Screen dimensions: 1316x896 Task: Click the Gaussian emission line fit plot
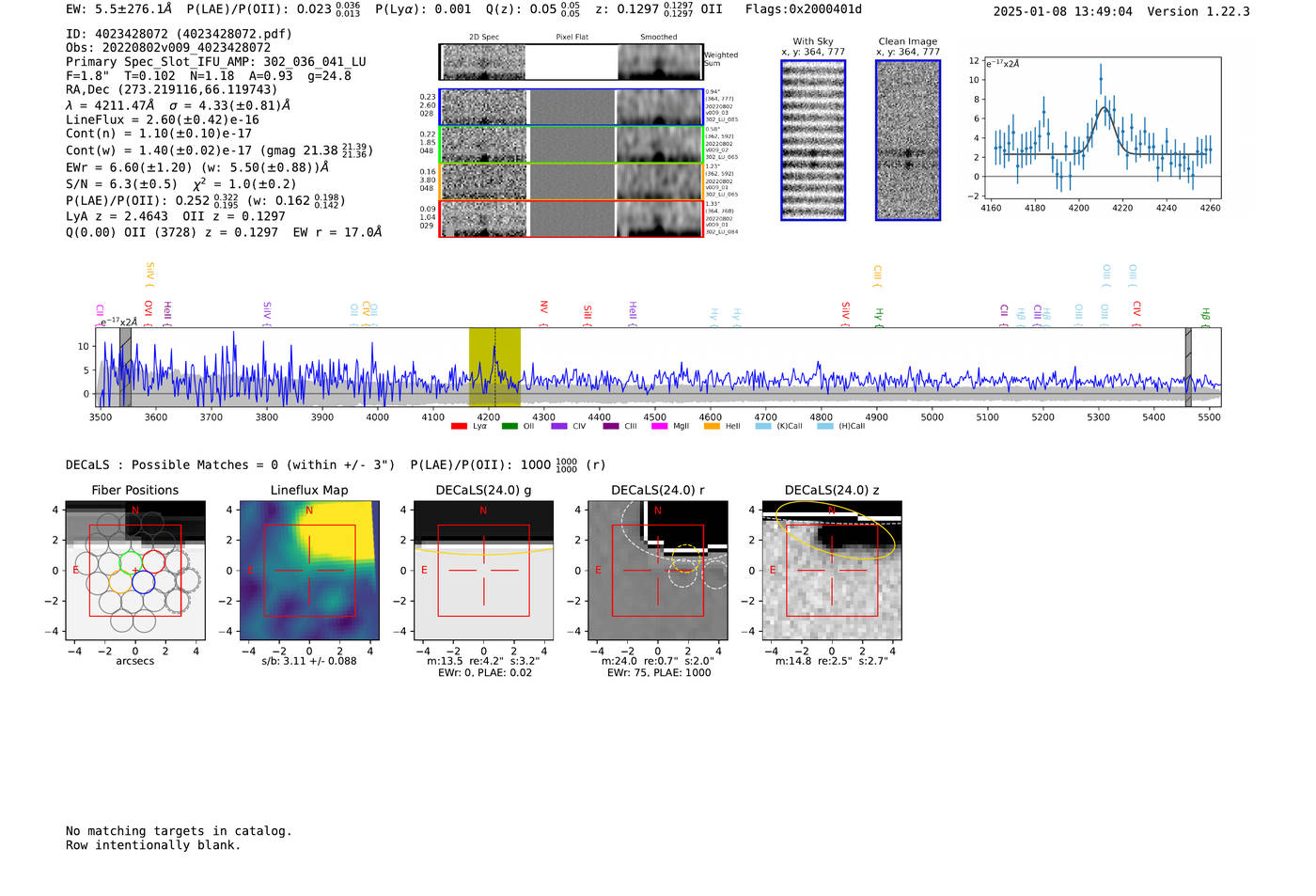point(1101,128)
